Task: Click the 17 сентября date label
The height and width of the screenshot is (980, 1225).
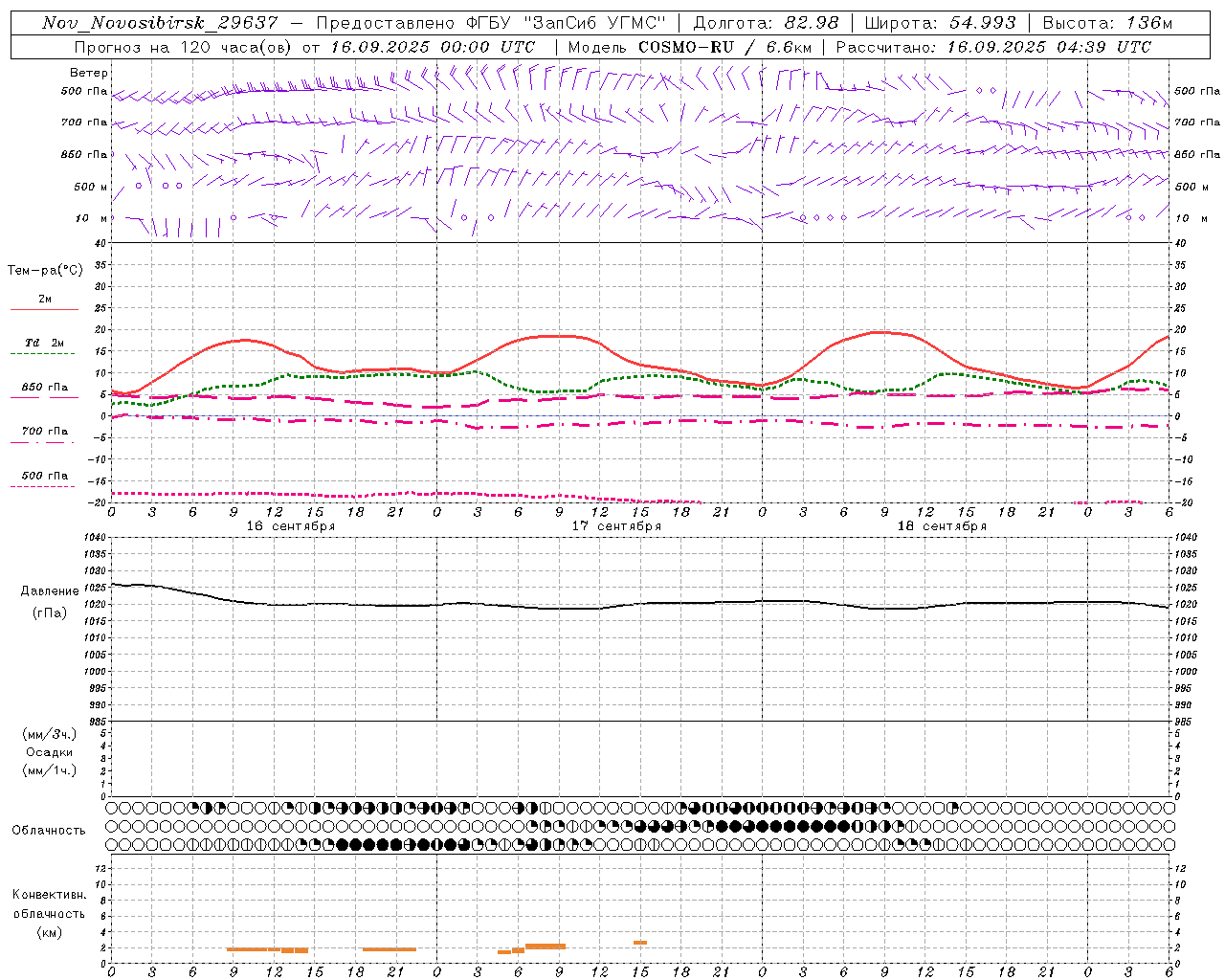Action: click(x=616, y=526)
